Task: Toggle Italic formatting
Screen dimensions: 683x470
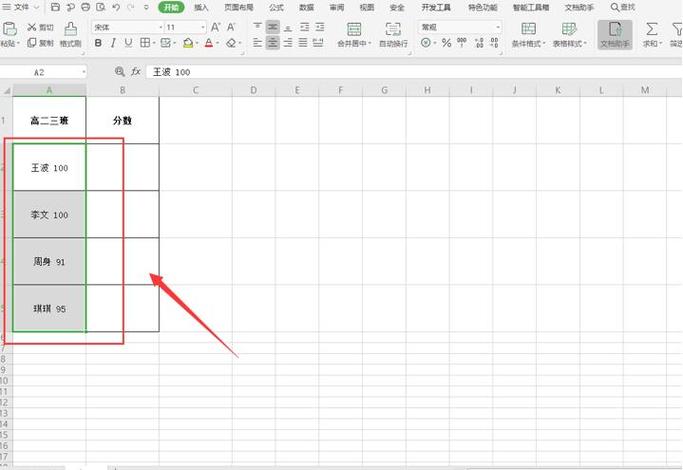Action: pos(113,43)
